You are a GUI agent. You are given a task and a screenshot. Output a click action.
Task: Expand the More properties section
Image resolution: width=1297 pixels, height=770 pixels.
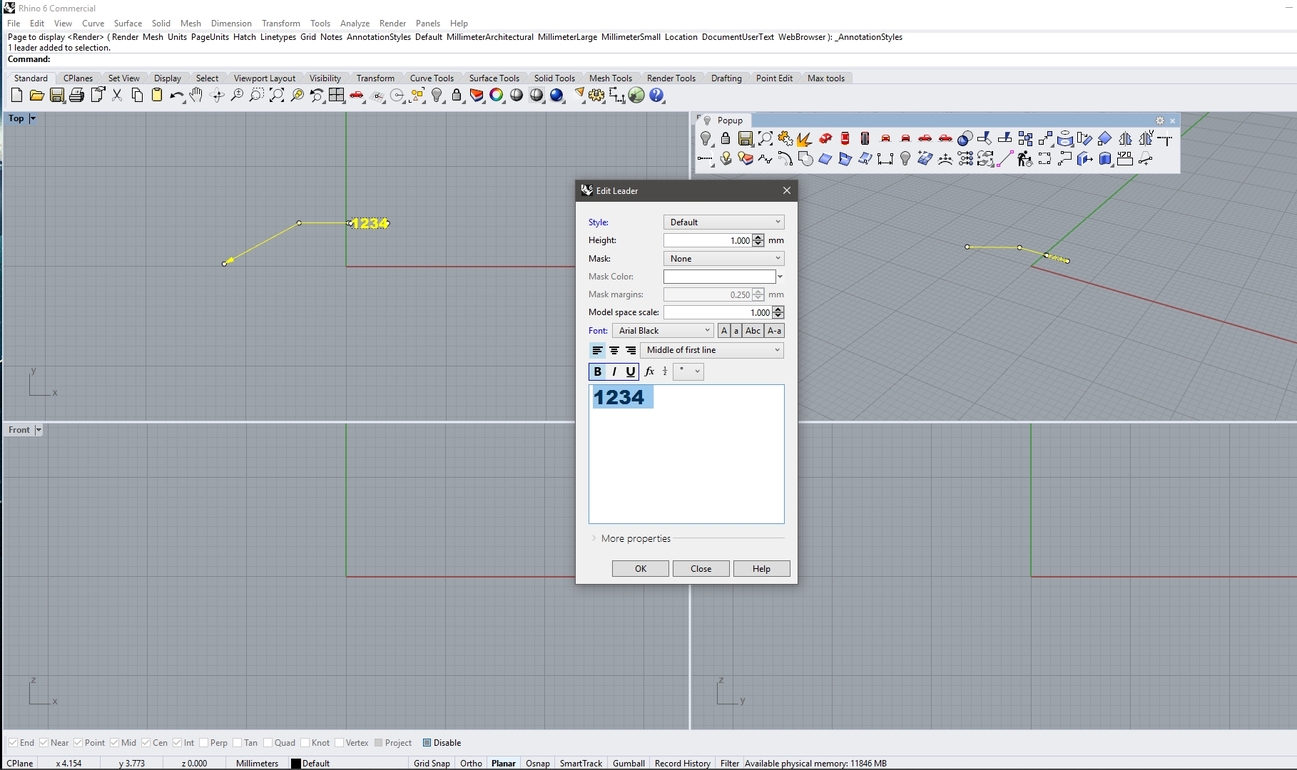[x=635, y=539]
